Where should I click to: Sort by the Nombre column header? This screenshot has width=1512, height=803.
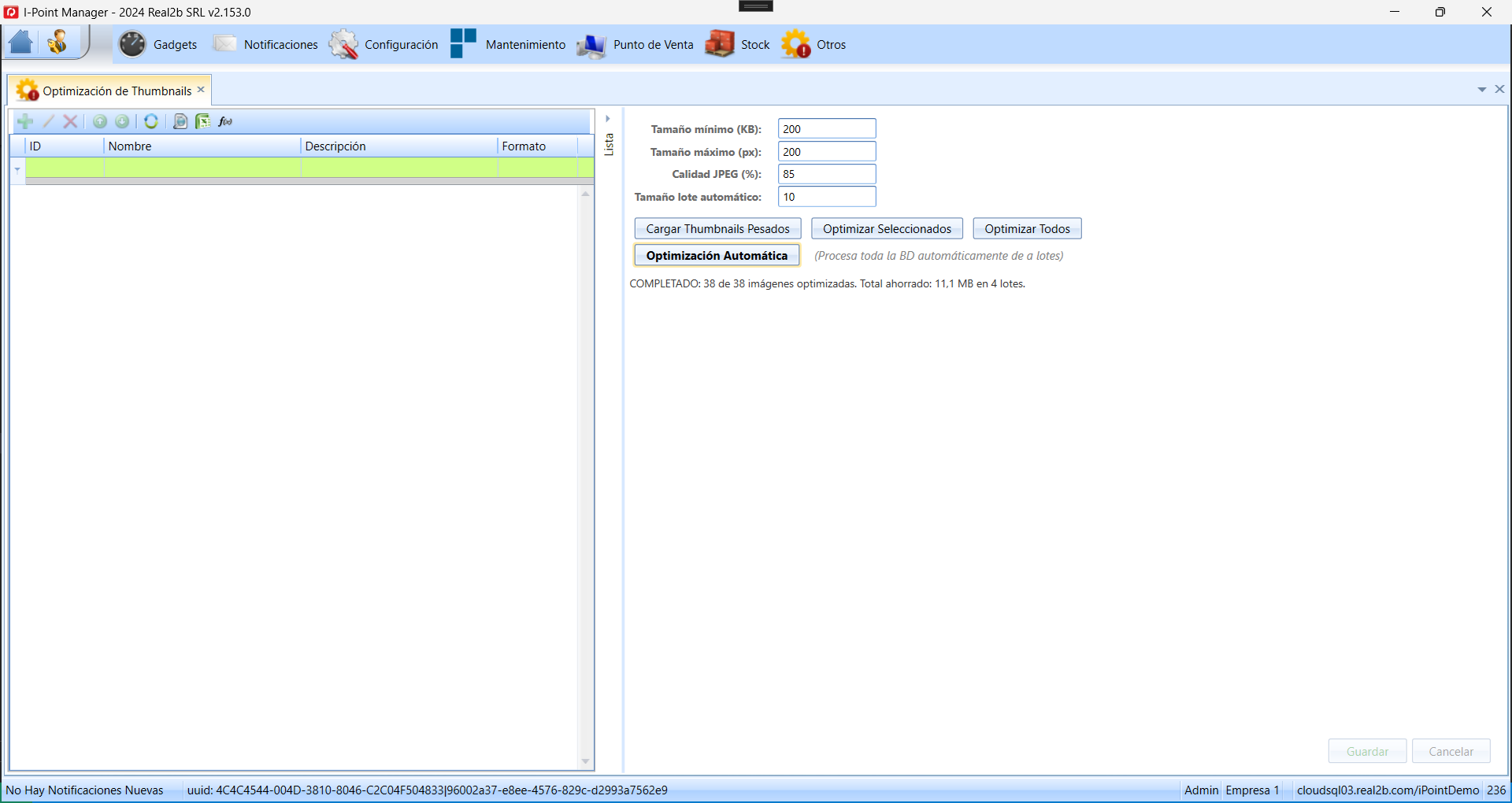pos(202,146)
